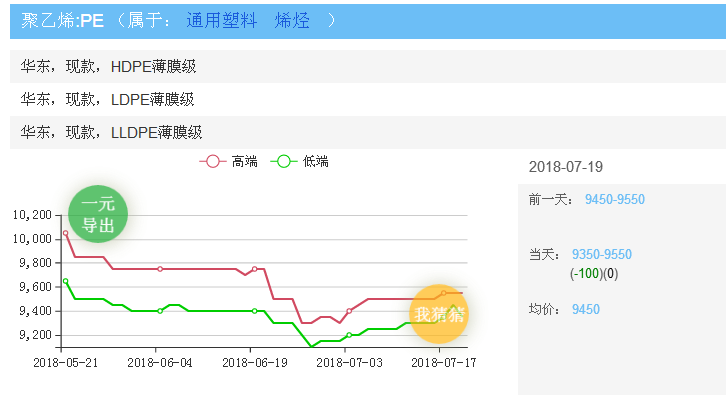Screen dimensions: 726x395
Task: Click the (-100)(0) price change text
Action: (x=594, y=274)
